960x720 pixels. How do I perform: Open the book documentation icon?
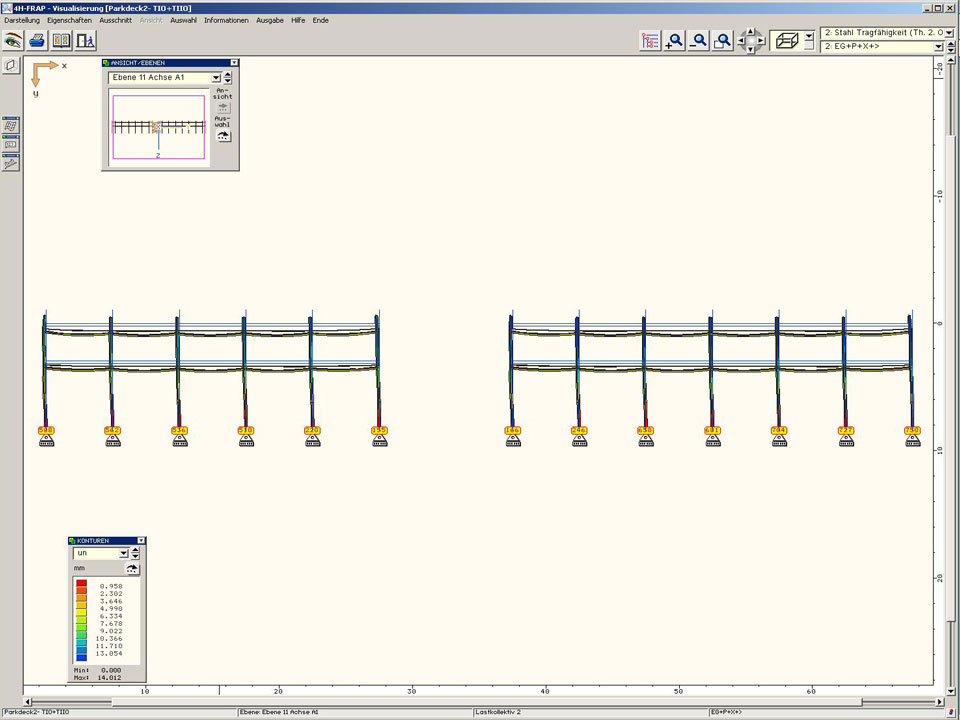pos(62,41)
